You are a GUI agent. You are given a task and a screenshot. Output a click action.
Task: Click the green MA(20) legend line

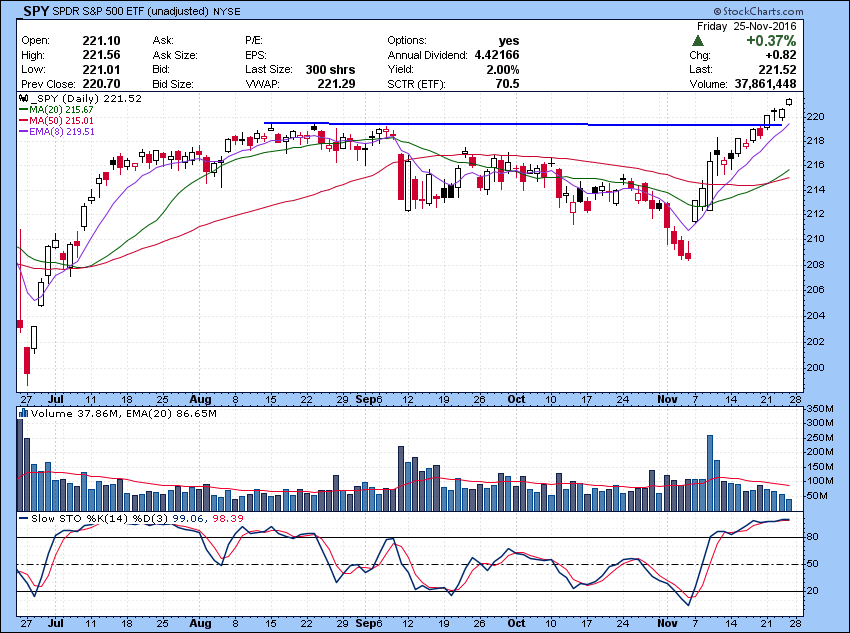23,109
